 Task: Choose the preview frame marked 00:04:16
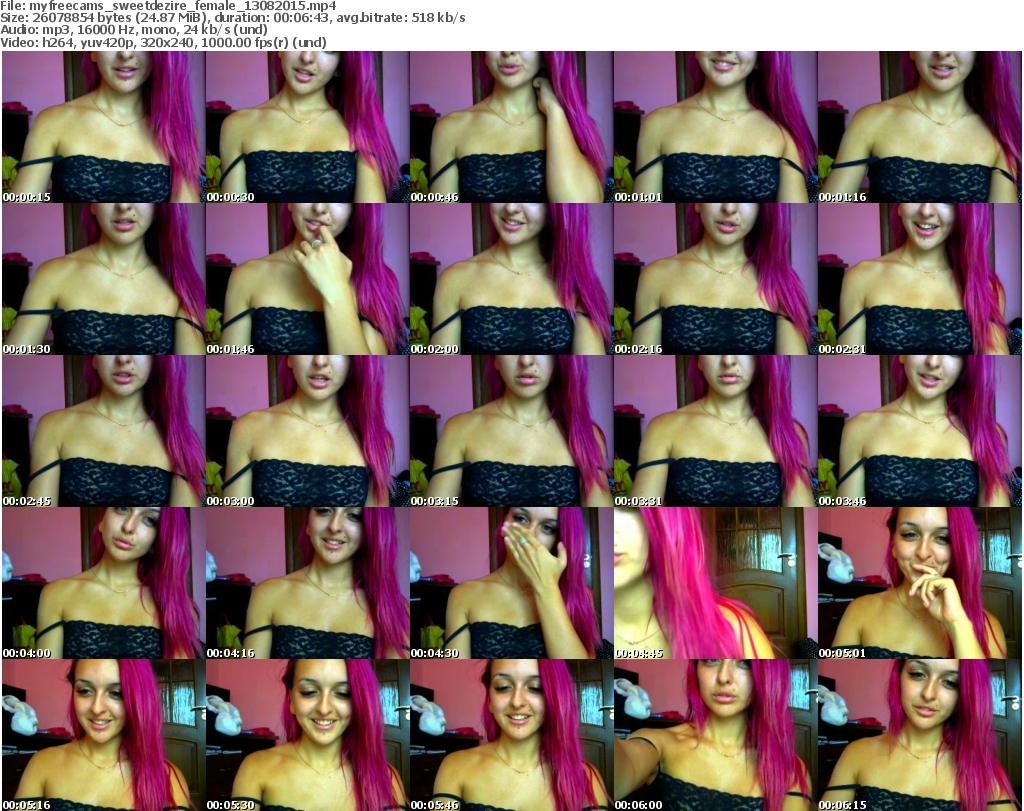pos(307,584)
